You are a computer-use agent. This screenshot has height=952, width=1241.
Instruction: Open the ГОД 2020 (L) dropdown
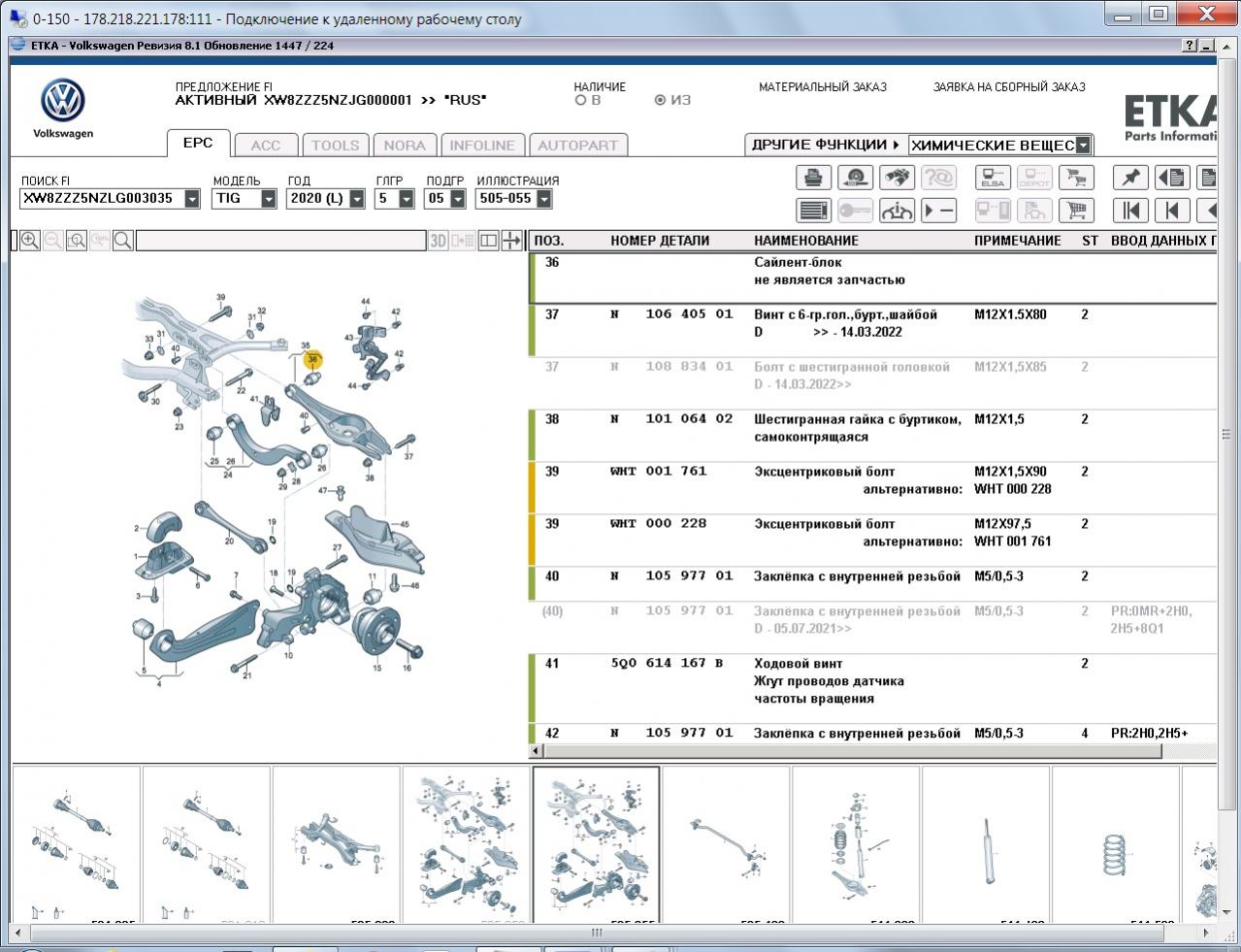(x=357, y=199)
